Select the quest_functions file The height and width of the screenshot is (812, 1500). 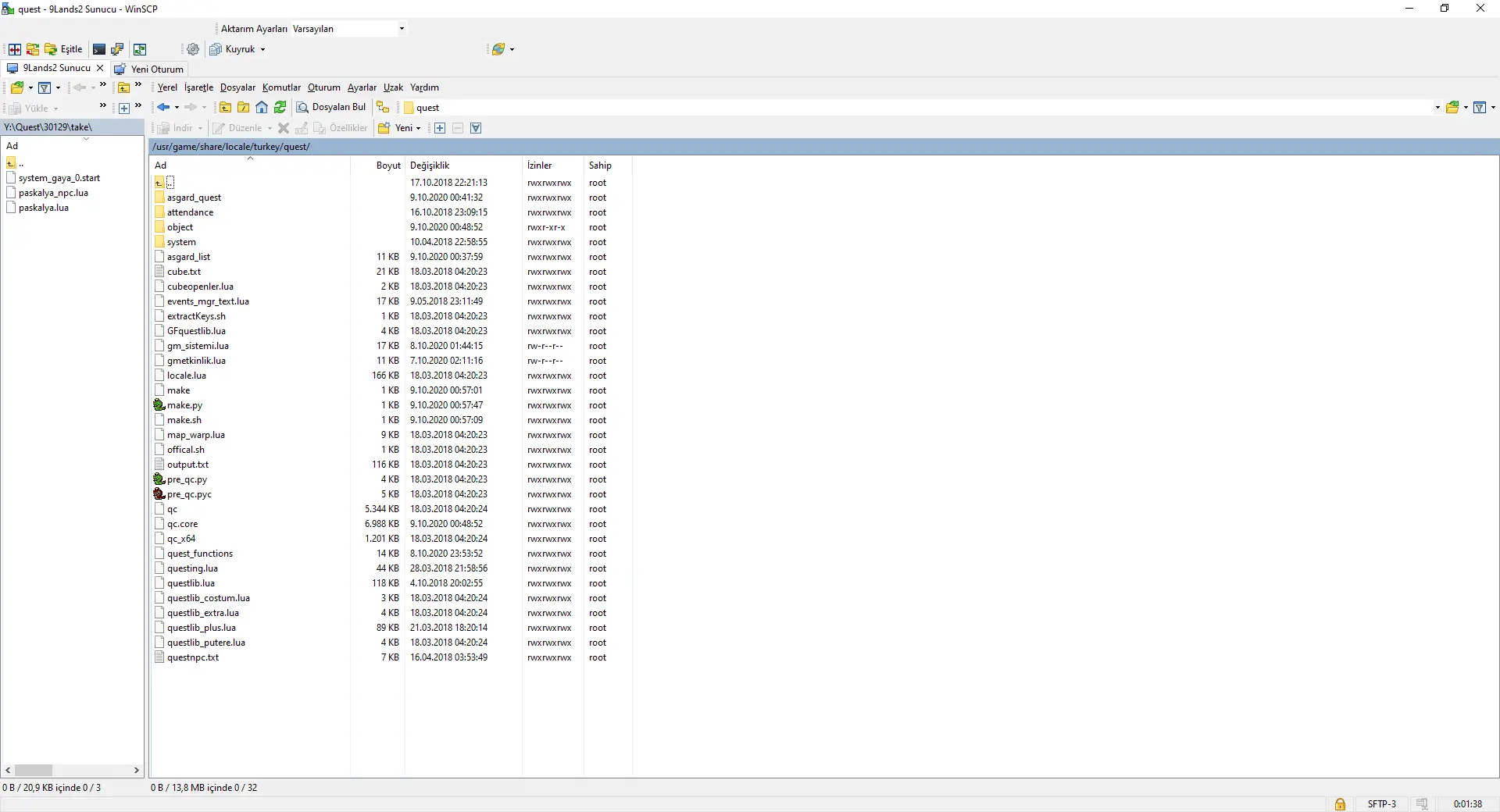click(x=200, y=554)
